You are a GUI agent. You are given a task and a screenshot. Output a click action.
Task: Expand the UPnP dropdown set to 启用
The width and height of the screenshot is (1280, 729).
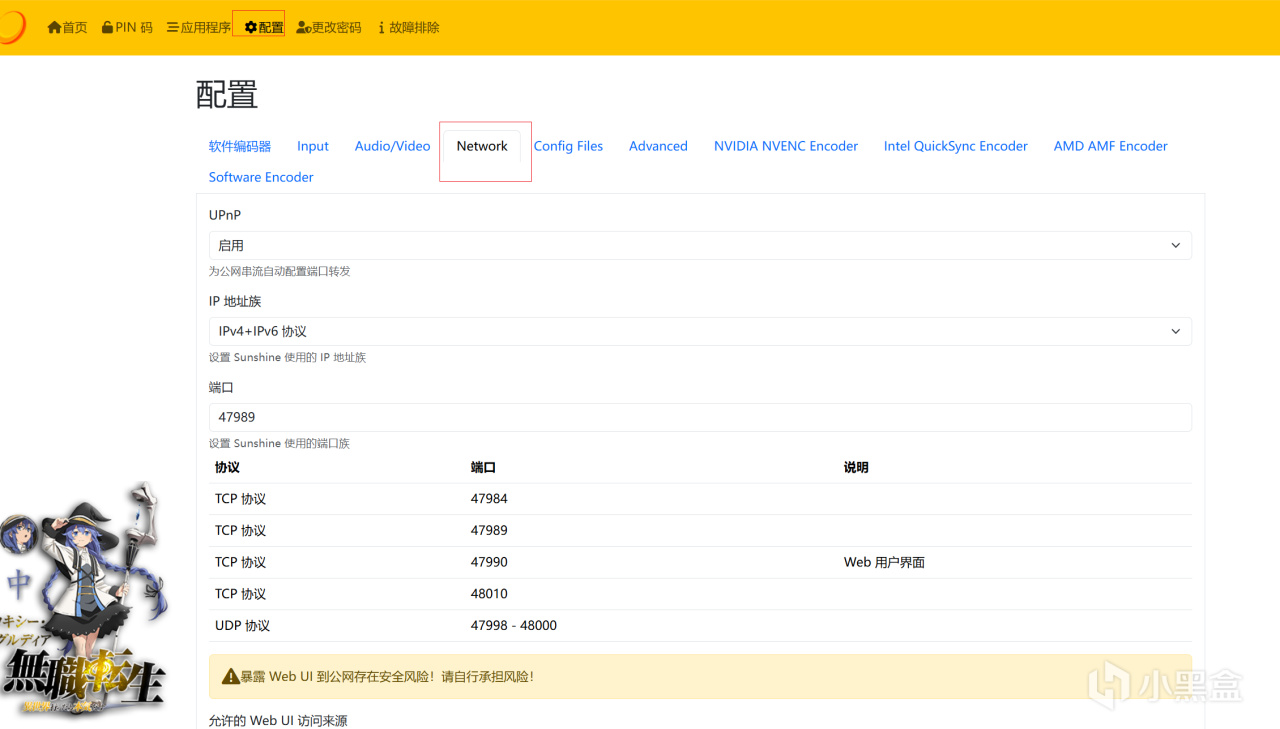click(700, 245)
